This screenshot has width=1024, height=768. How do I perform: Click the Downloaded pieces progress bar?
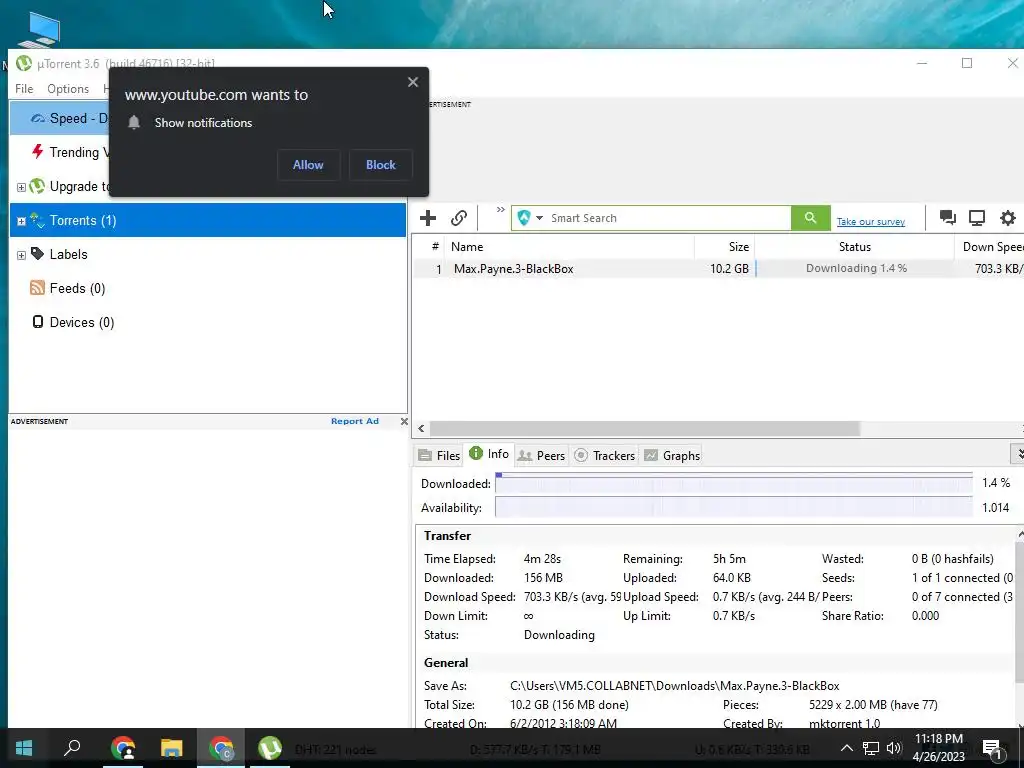[733, 483]
